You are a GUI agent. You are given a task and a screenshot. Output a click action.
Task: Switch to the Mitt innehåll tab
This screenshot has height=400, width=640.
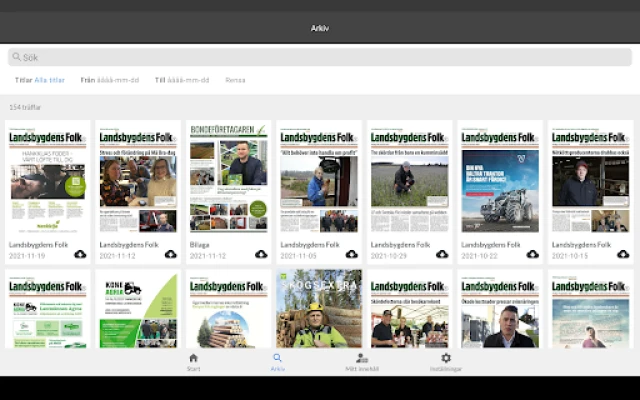coord(361,362)
